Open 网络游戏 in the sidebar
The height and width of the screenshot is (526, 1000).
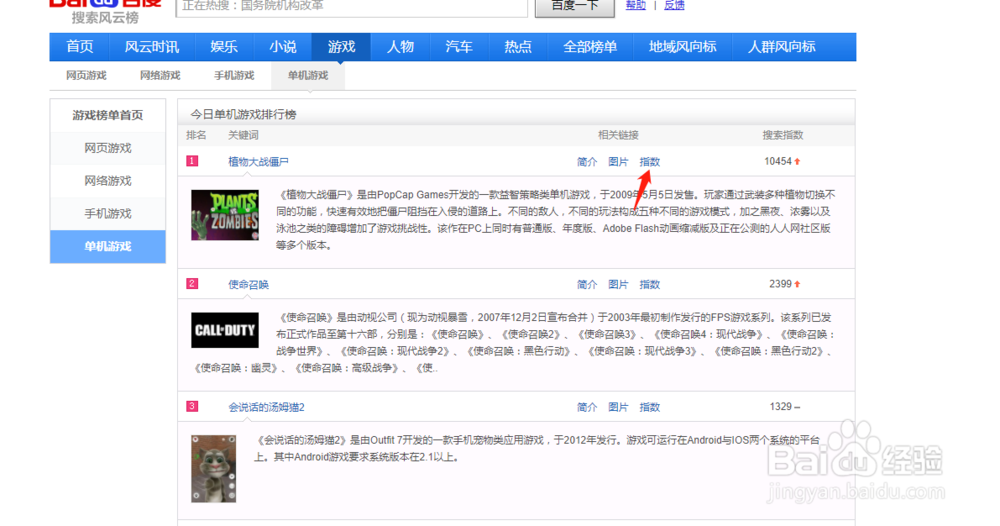(x=108, y=181)
